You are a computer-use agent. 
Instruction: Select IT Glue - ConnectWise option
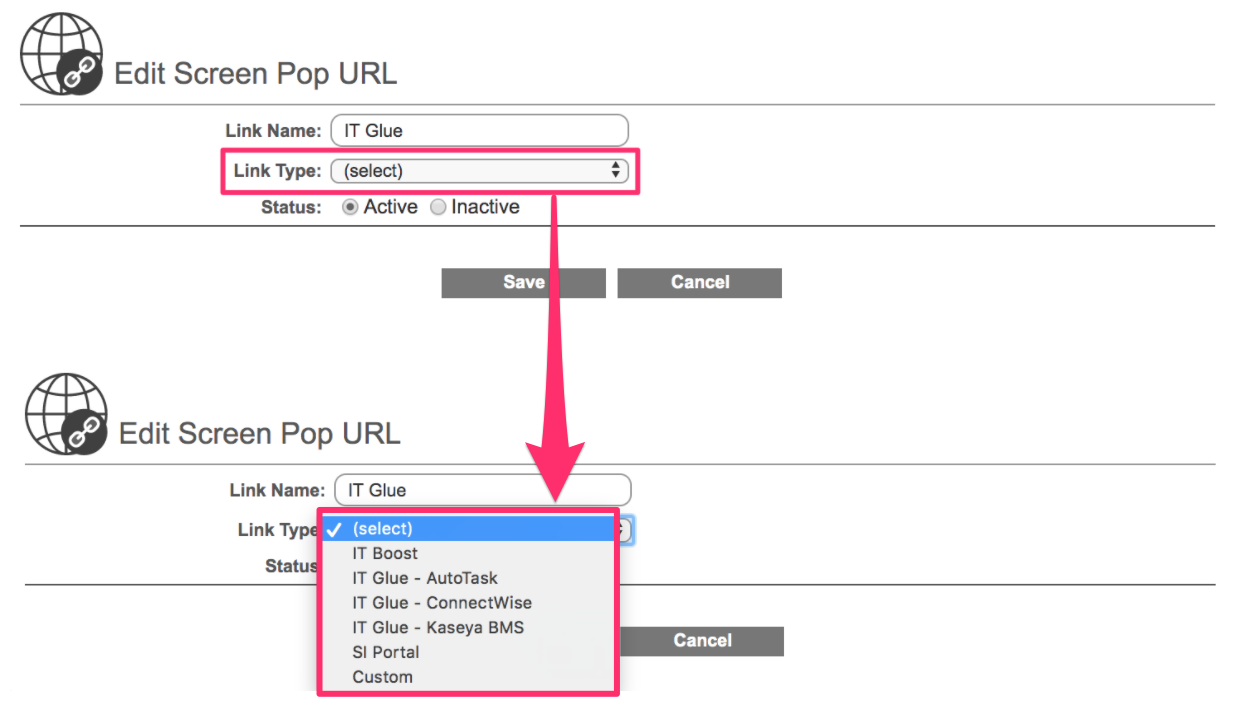(x=442, y=603)
